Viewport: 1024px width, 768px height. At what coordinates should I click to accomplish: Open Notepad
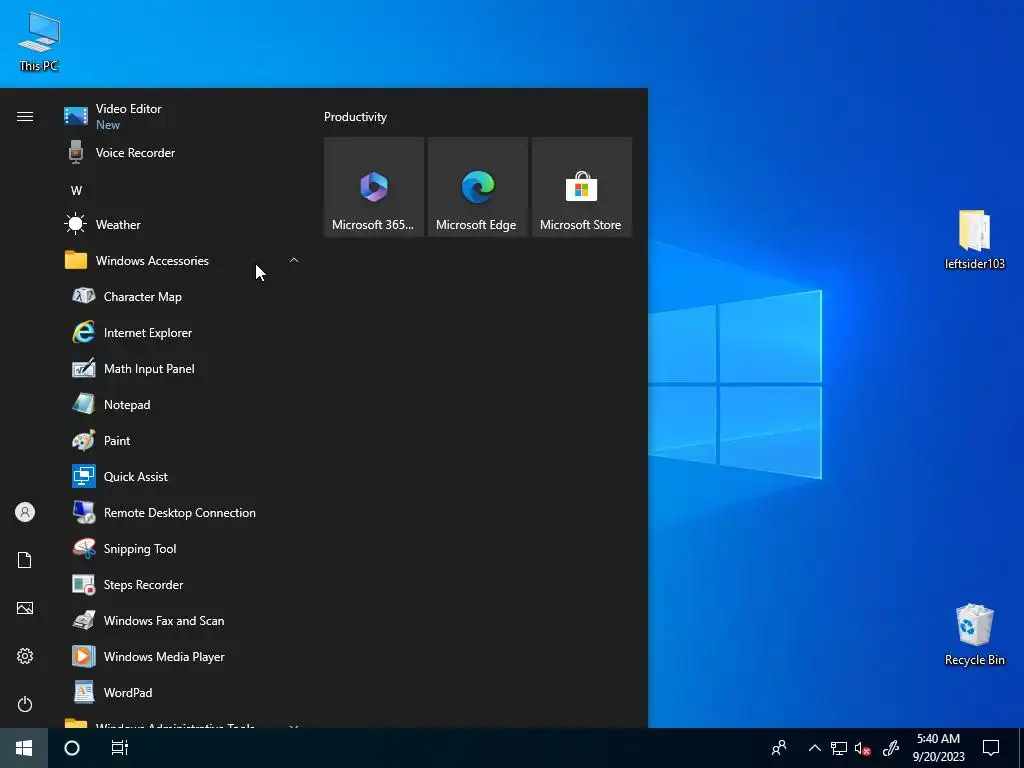183,405
